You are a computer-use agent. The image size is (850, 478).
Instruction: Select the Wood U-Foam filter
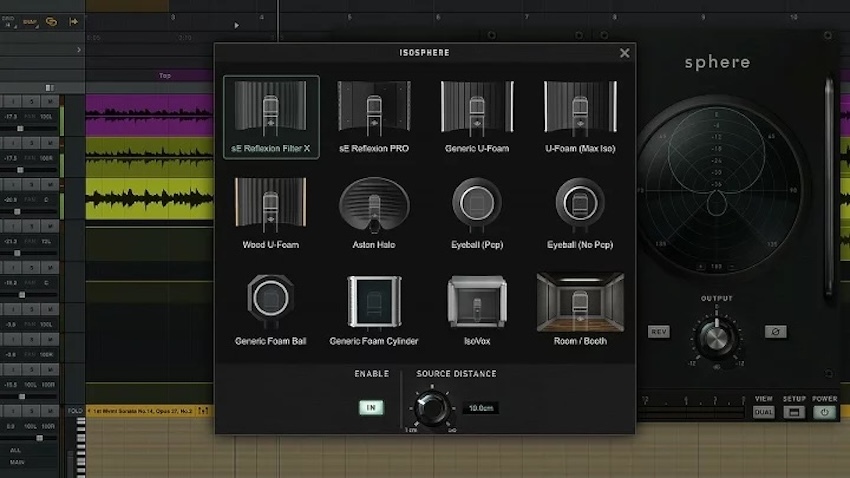(x=271, y=213)
